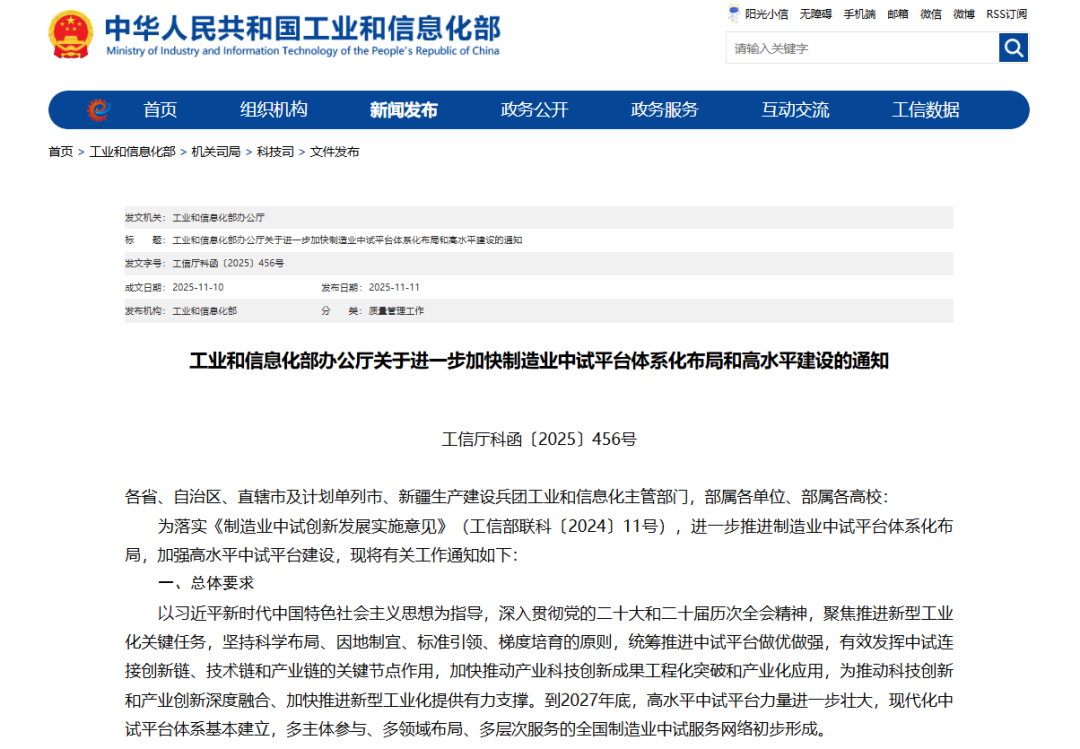Screen dimensions: 1080x749
Task: Click the 阳光小信 assistant icon
Action: pyautogui.click(x=762, y=13)
